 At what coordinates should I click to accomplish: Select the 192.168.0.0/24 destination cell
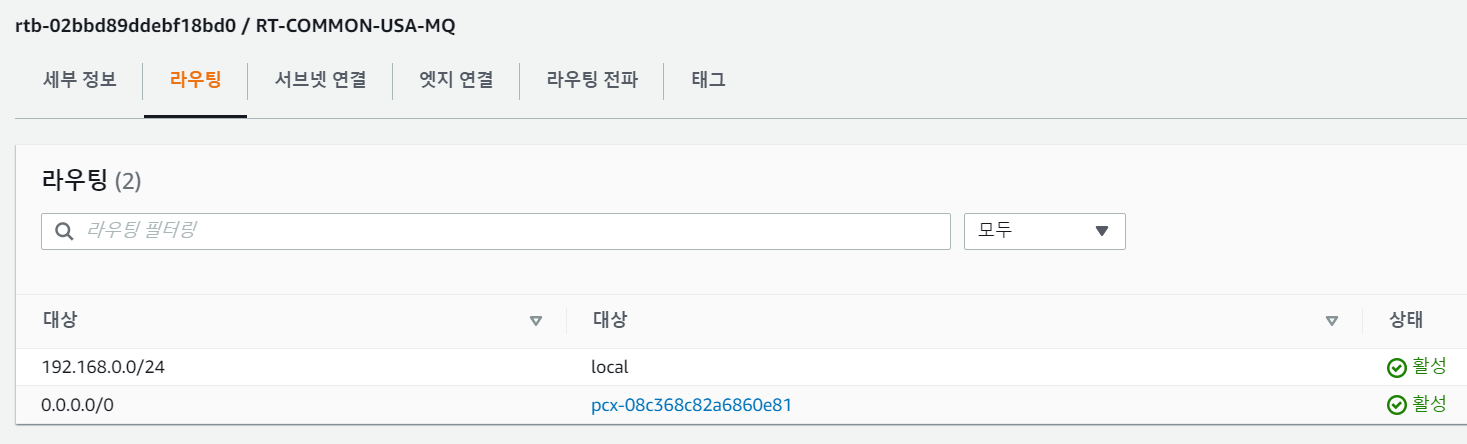pos(103,367)
